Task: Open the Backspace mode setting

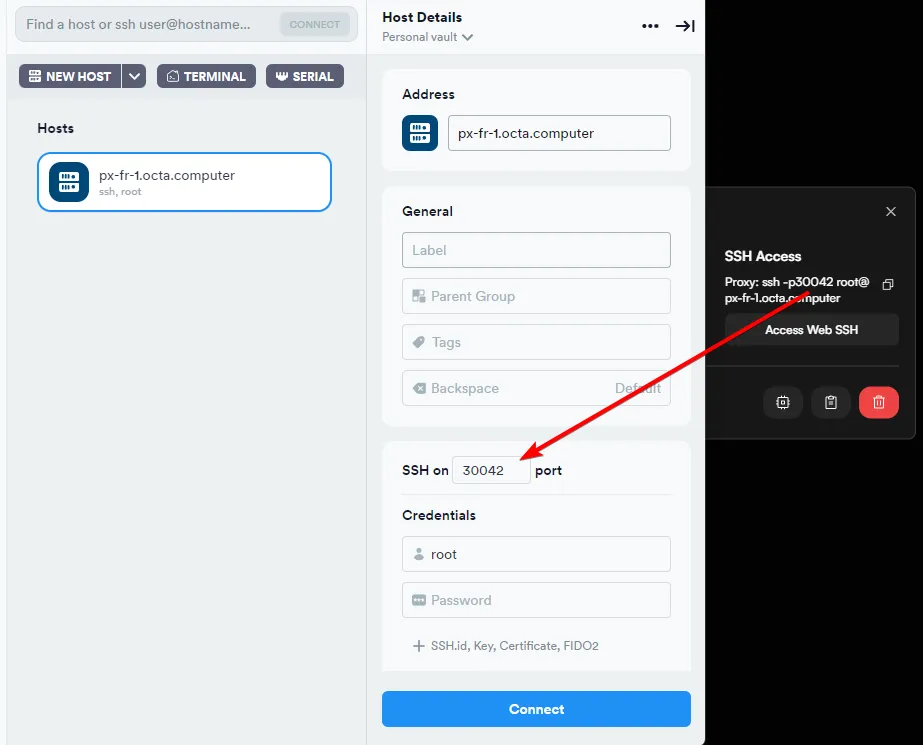Action: (536, 388)
